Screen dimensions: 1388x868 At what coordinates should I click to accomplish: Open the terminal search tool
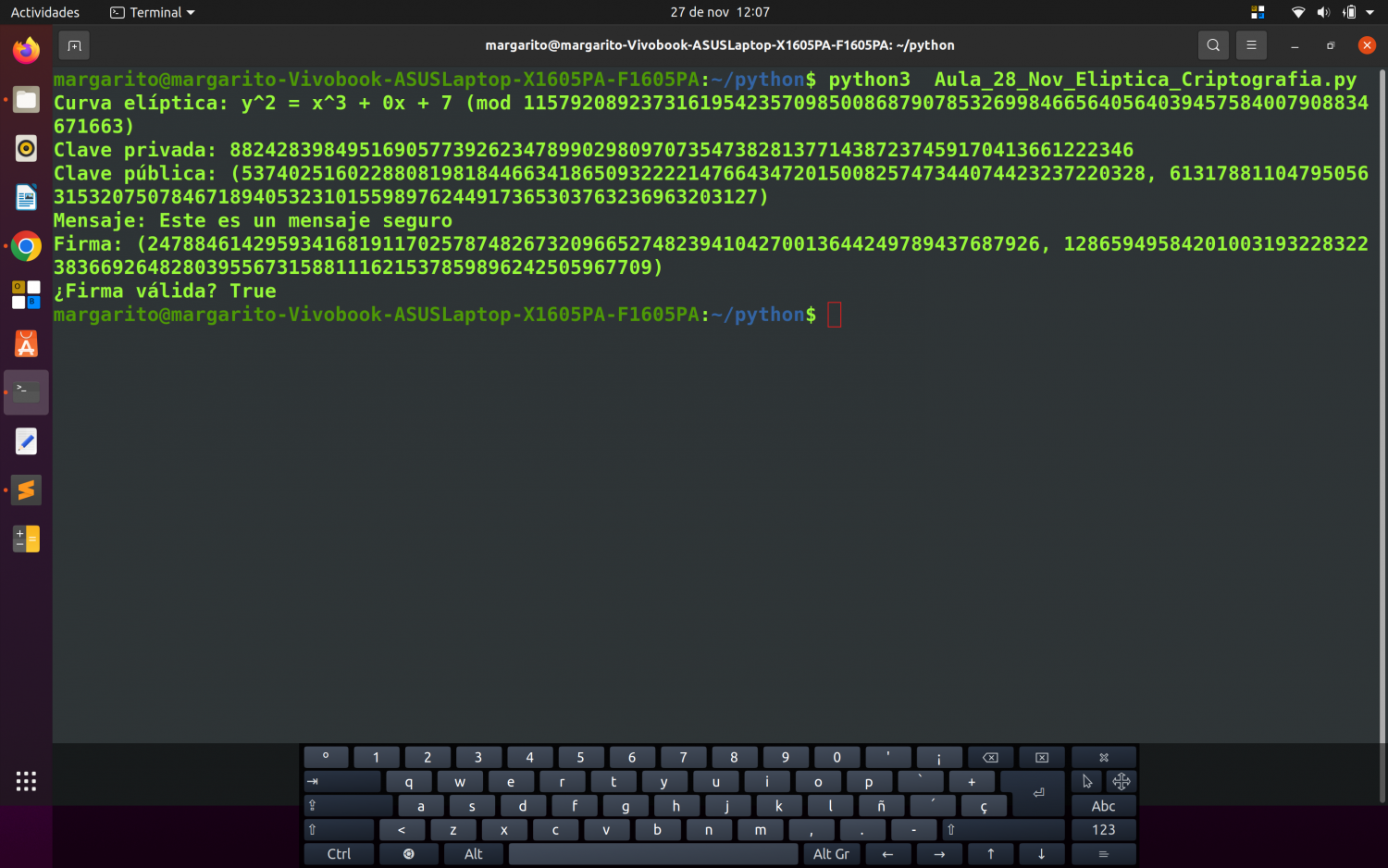(x=1213, y=44)
